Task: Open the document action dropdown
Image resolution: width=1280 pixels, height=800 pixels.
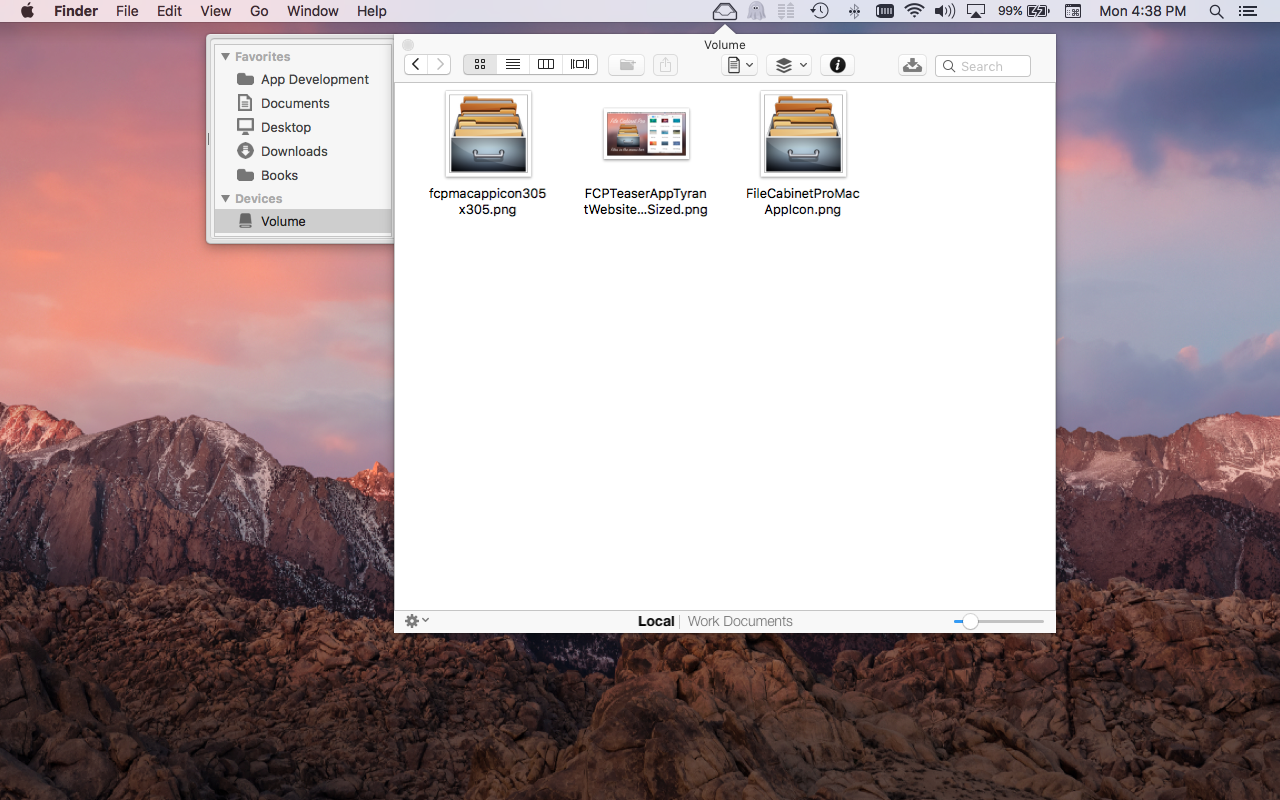Action: [739, 64]
